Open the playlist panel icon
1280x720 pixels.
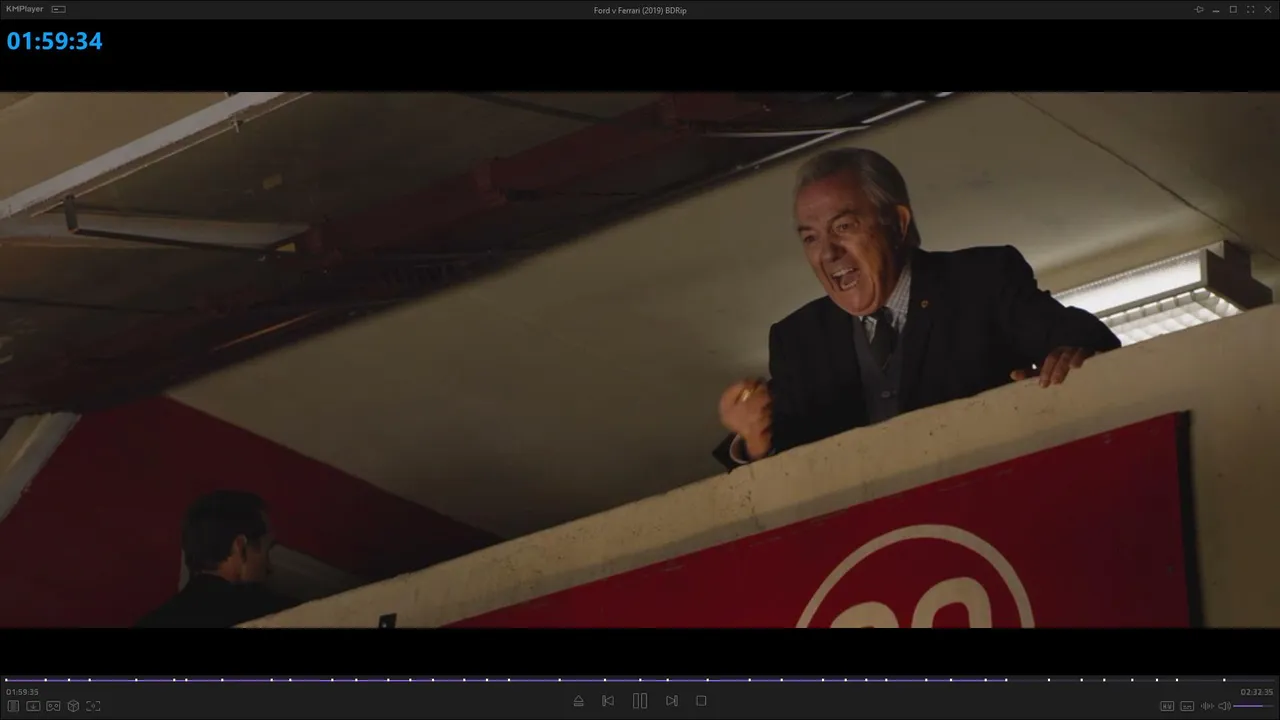point(14,706)
